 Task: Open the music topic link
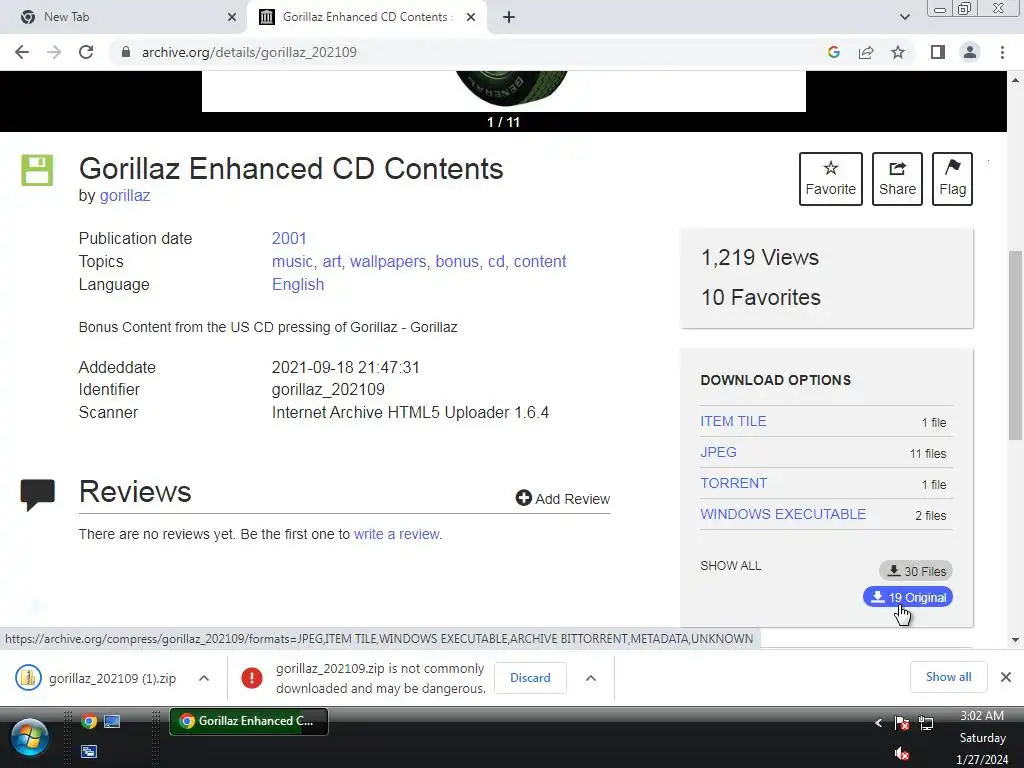[x=293, y=261]
